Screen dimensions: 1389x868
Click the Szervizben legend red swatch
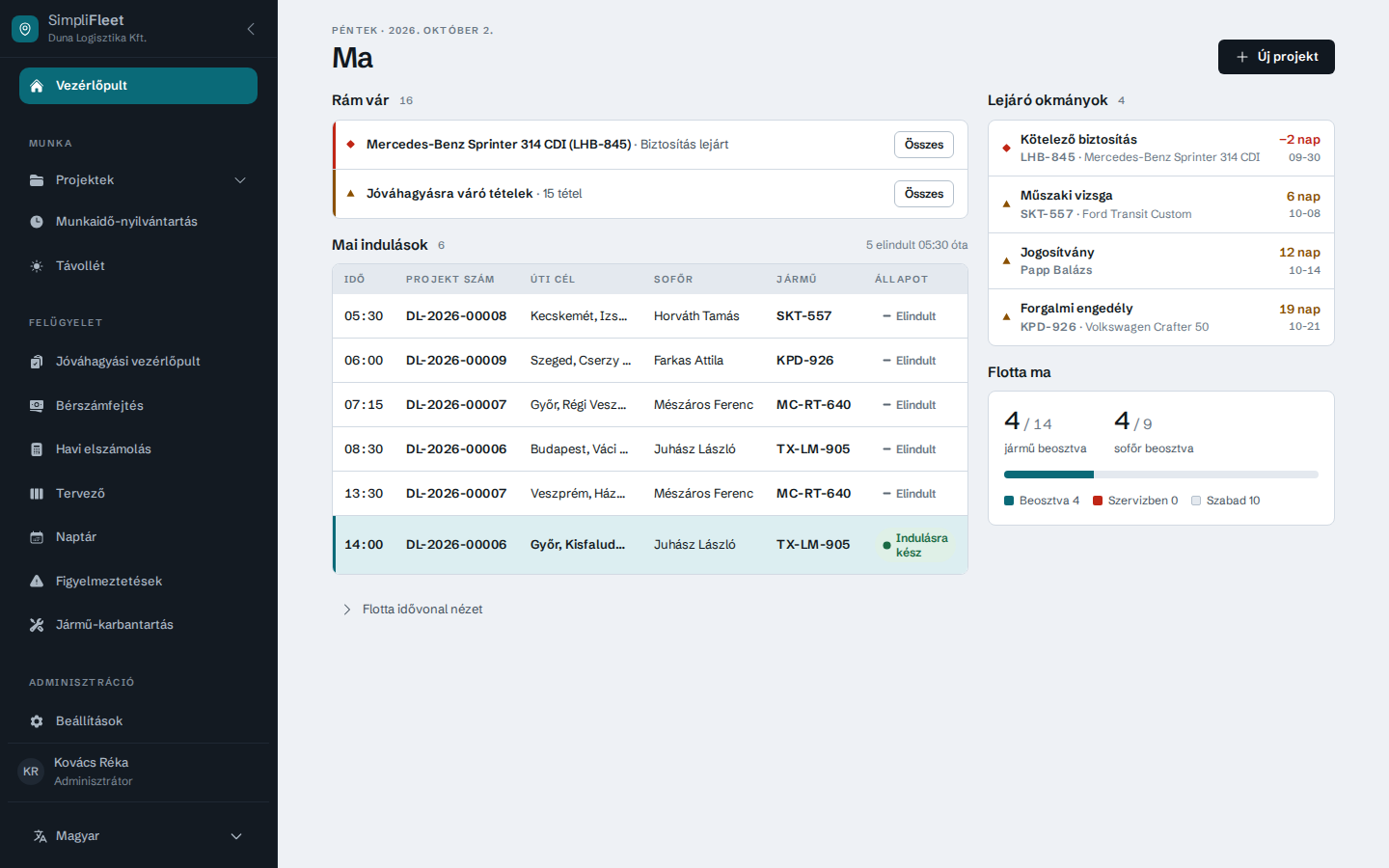pos(1098,501)
